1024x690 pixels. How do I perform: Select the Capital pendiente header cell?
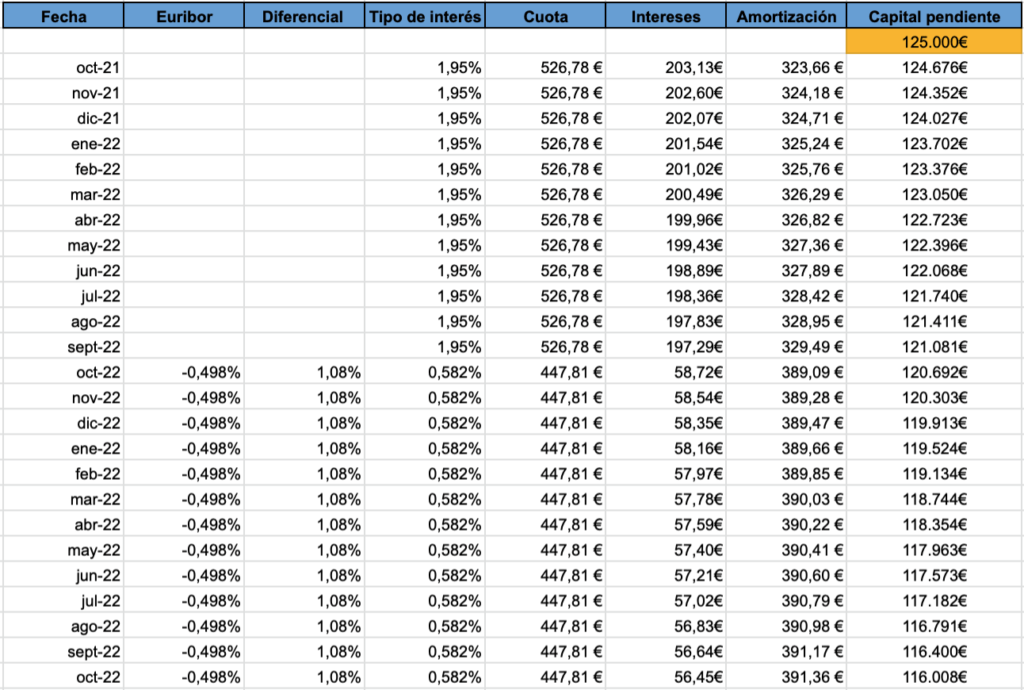click(934, 17)
